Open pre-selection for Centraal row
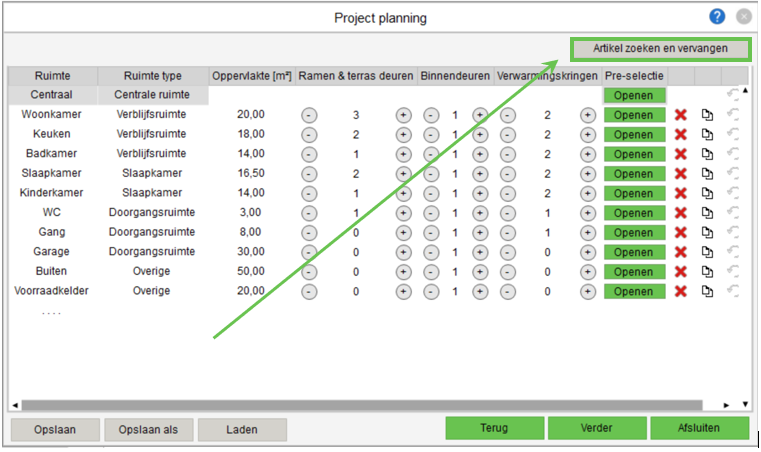This screenshot has width=761, height=452. [633, 96]
